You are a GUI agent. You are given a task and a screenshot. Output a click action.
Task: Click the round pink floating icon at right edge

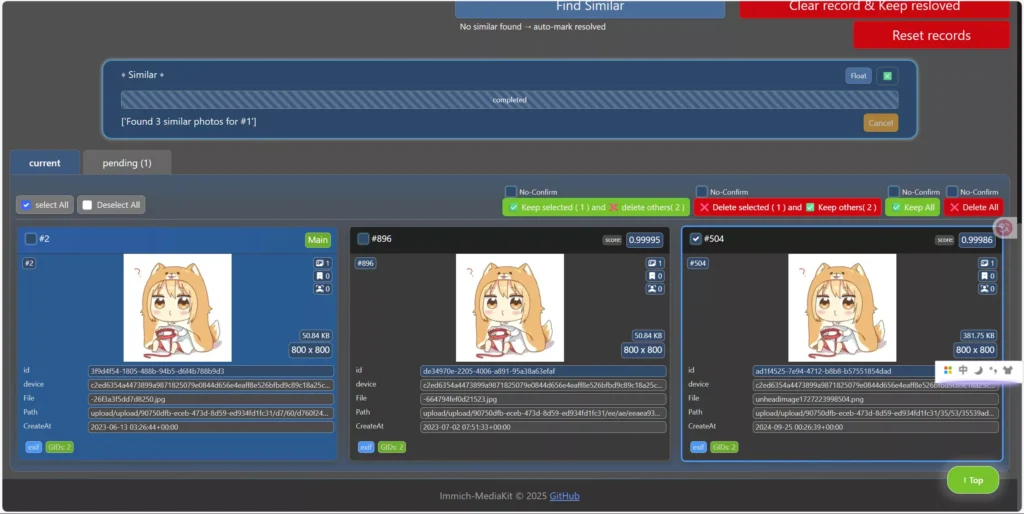[1005, 229]
